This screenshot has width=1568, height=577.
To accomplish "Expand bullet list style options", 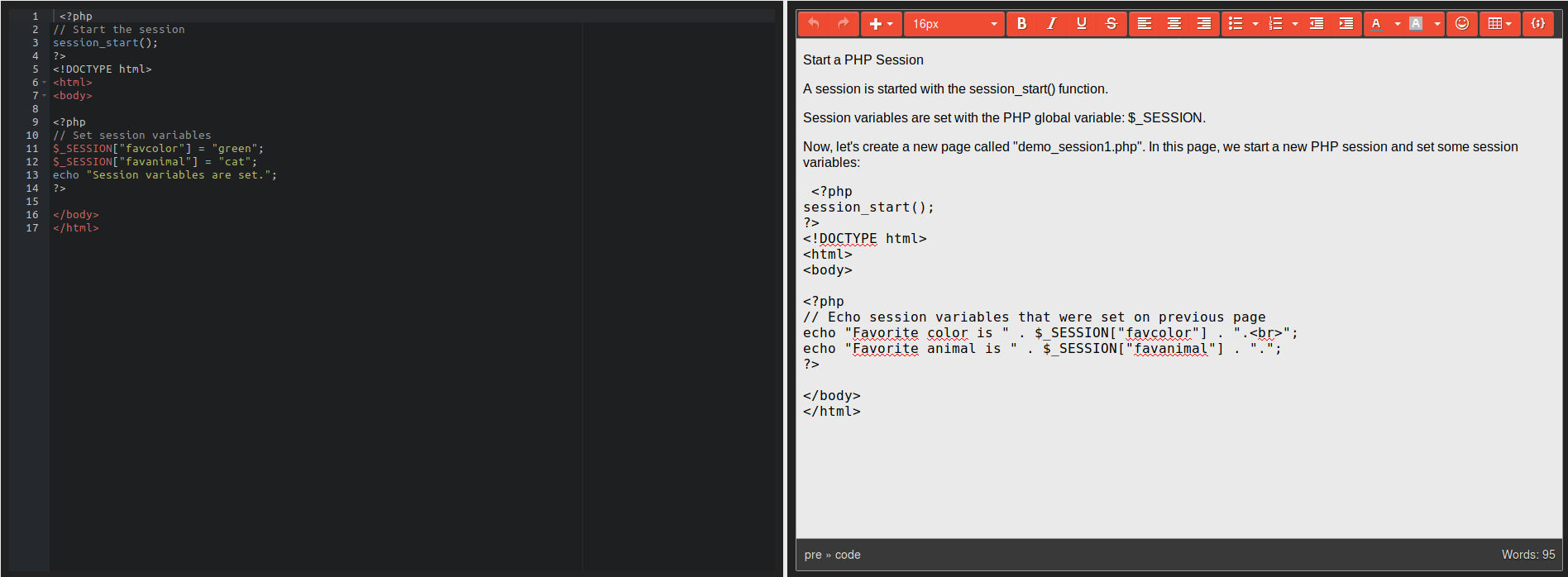I will tap(1255, 24).
